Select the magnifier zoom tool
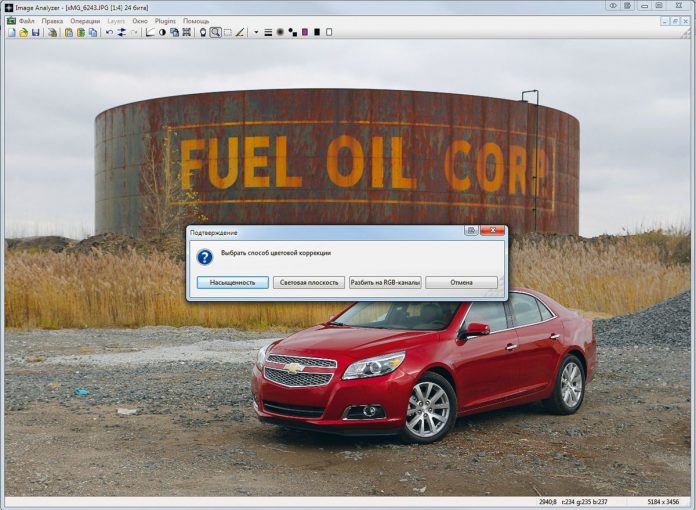Image resolution: width=696 pixels, height=510 pixels. [215, 32]
